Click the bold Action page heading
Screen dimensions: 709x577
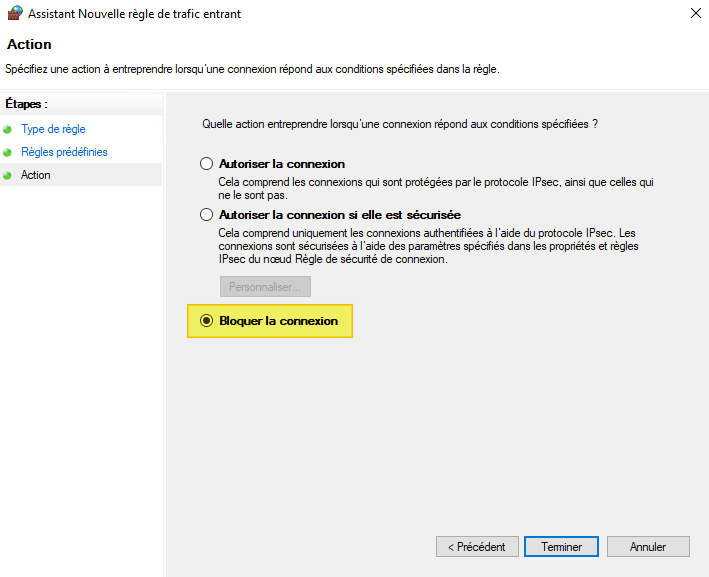click(x=29, y=45)
